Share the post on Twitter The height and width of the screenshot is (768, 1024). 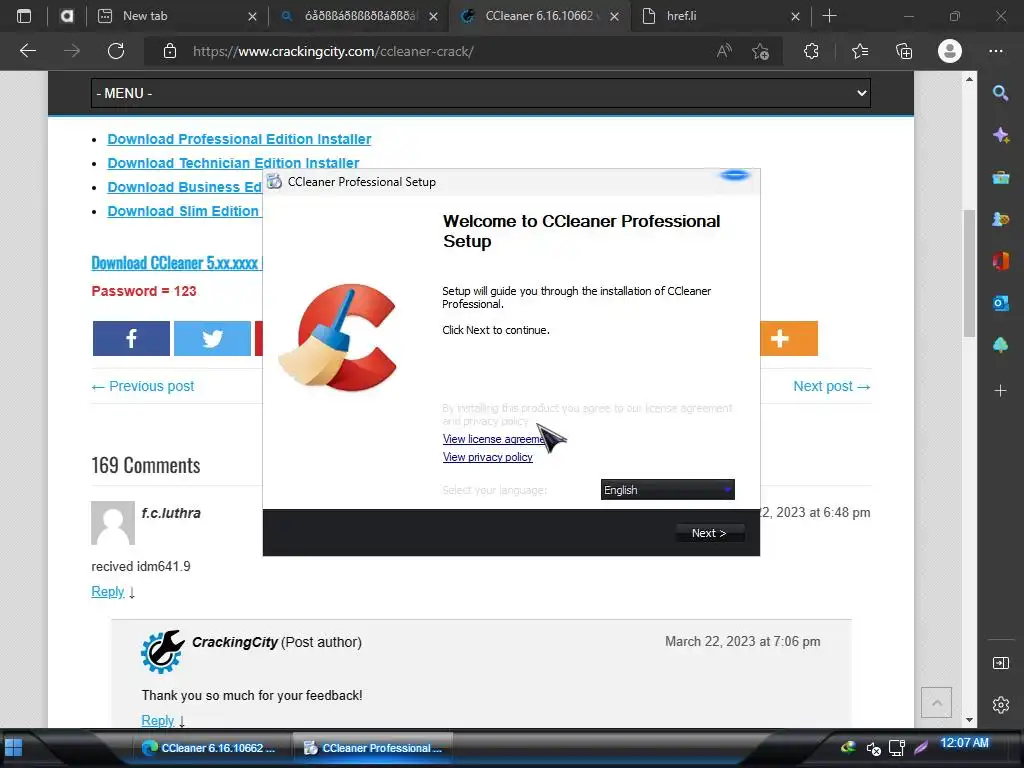coord(212,338)
